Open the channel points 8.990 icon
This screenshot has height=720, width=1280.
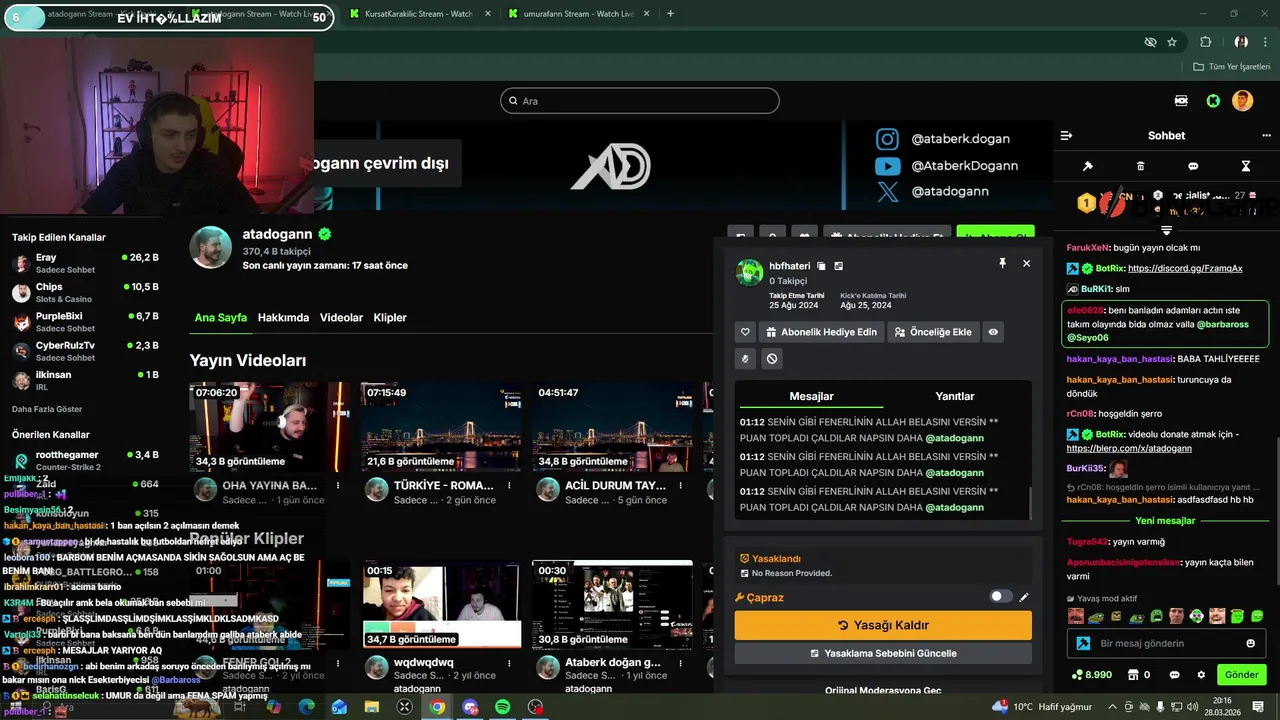[1091, 675]
